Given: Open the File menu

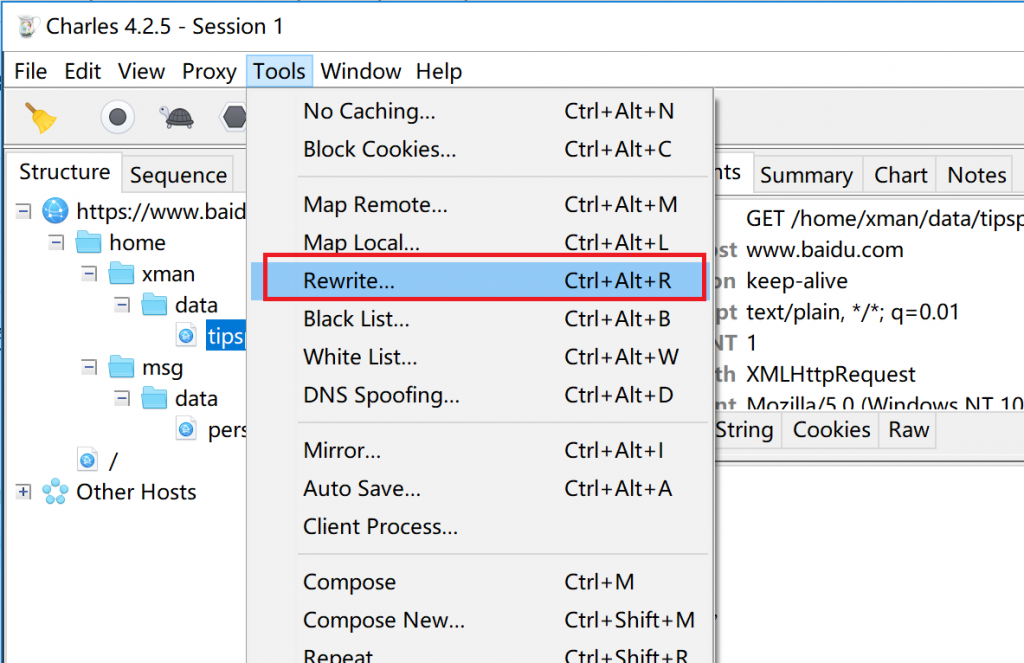Looking at the screenshot, I should 31,71.
